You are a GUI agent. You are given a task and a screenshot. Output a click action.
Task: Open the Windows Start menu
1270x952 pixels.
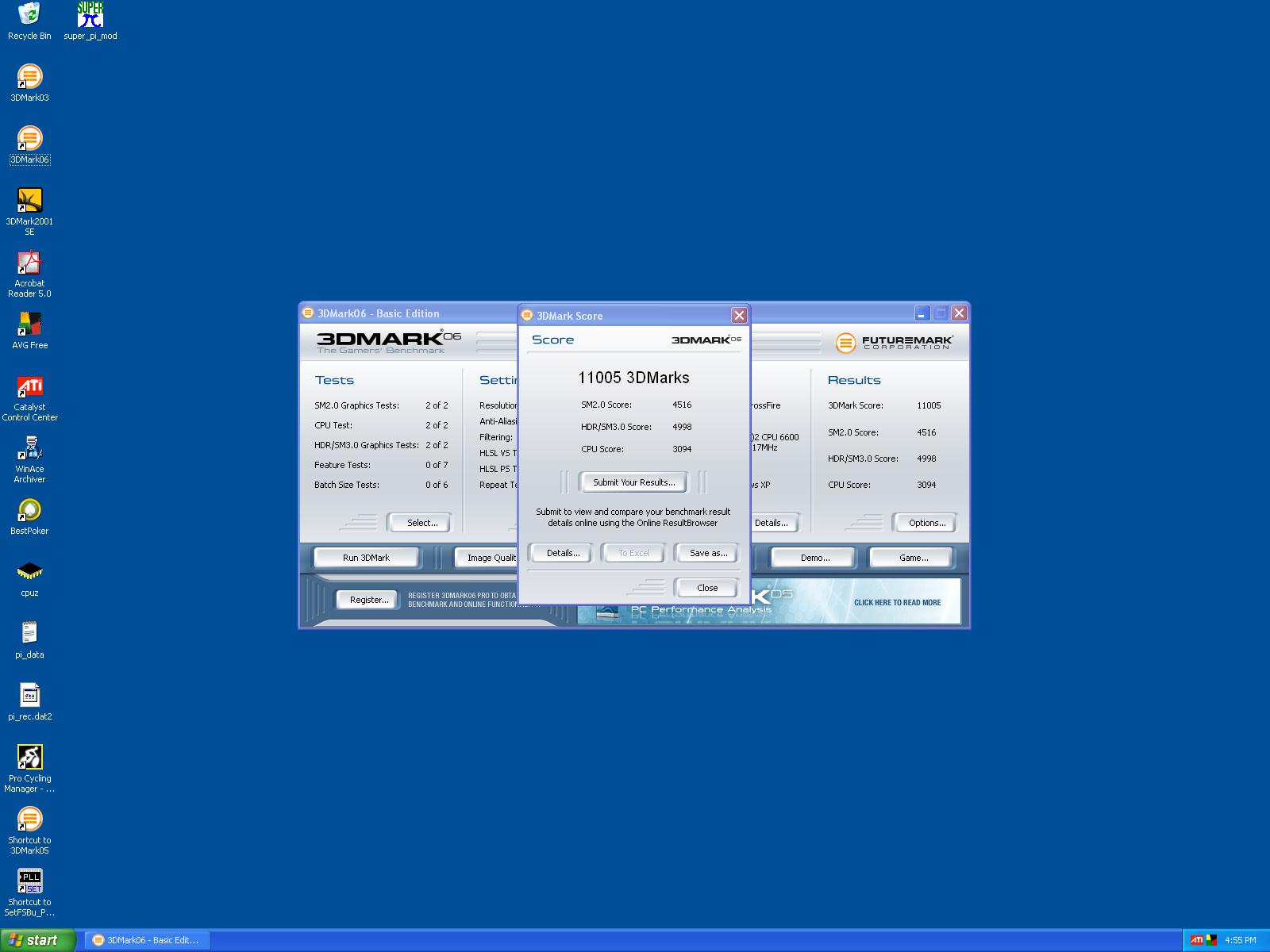37,940
